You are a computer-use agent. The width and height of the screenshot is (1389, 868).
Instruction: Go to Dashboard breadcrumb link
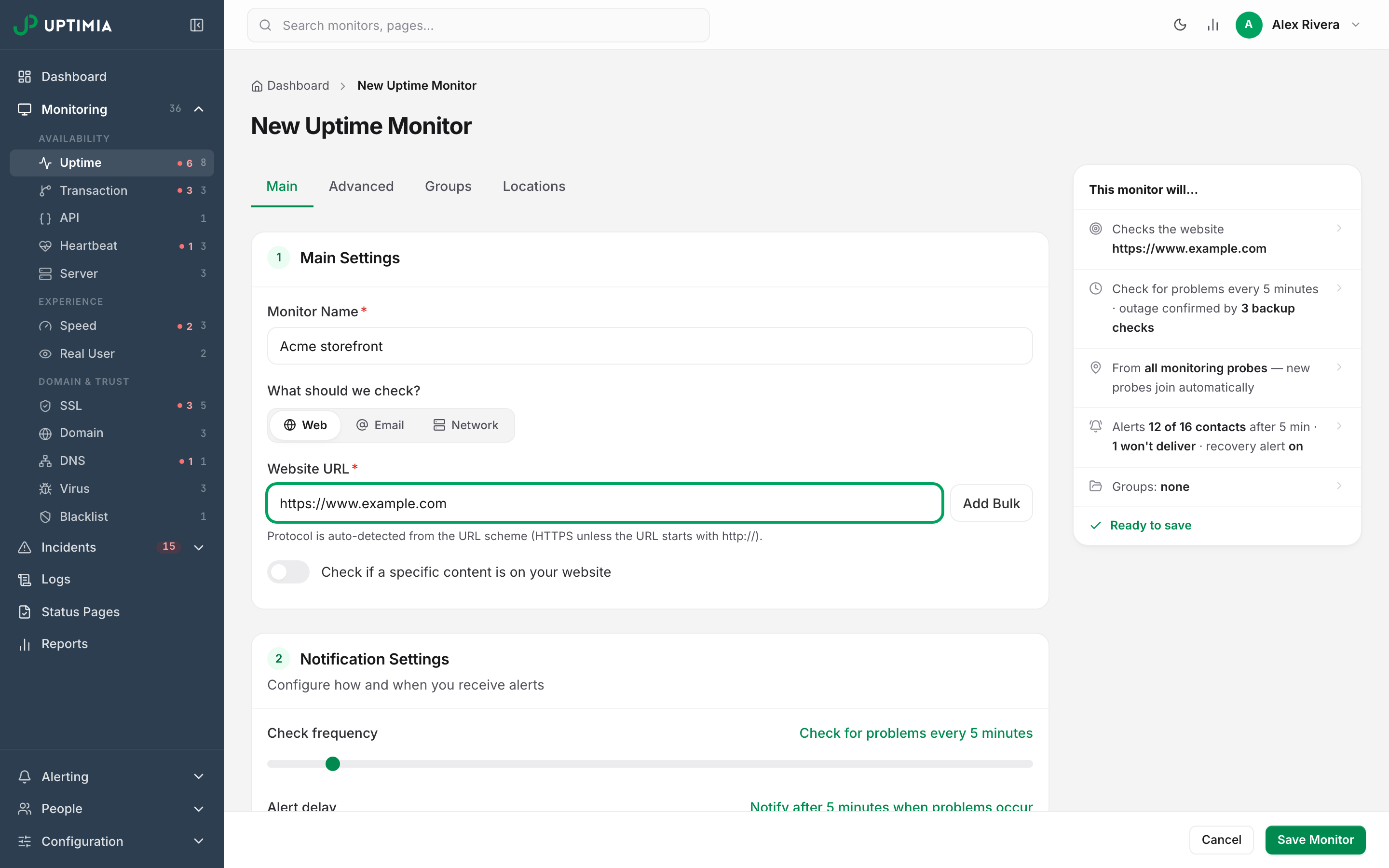290,85
